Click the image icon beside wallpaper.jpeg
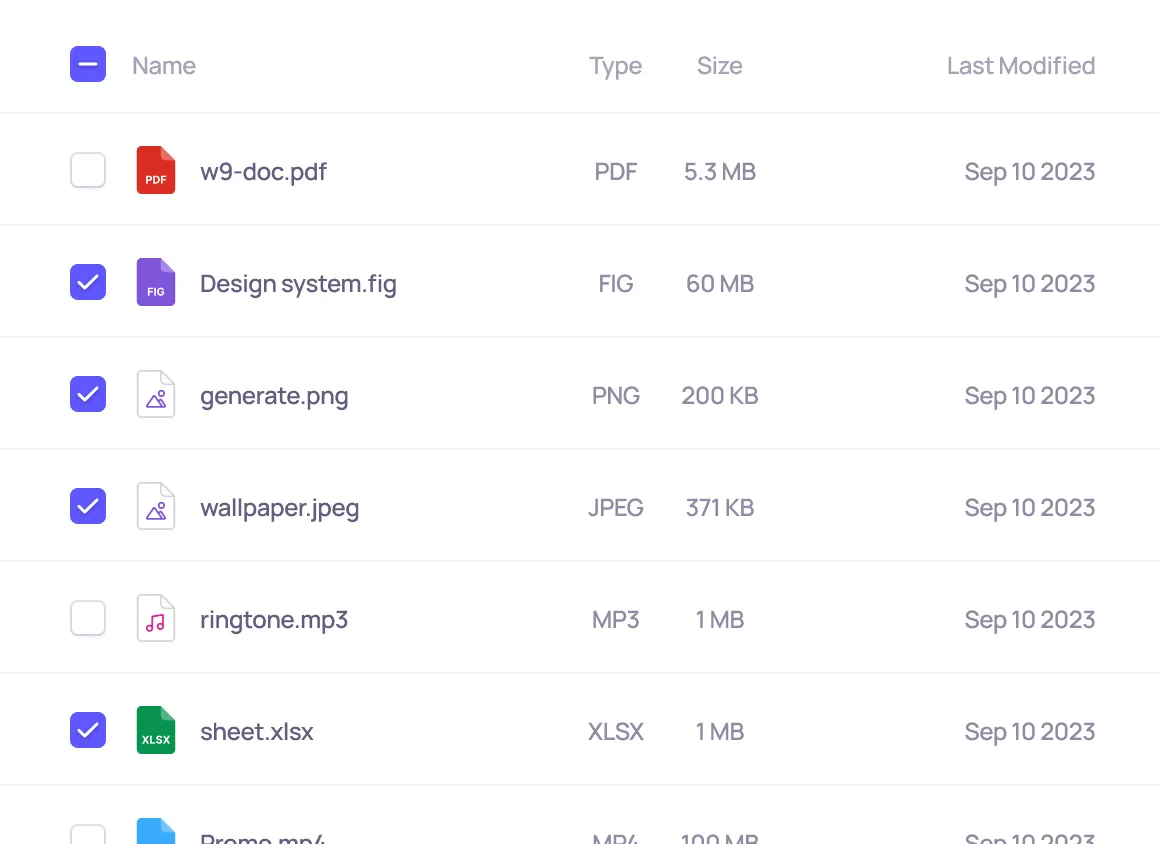 point(156,507)
